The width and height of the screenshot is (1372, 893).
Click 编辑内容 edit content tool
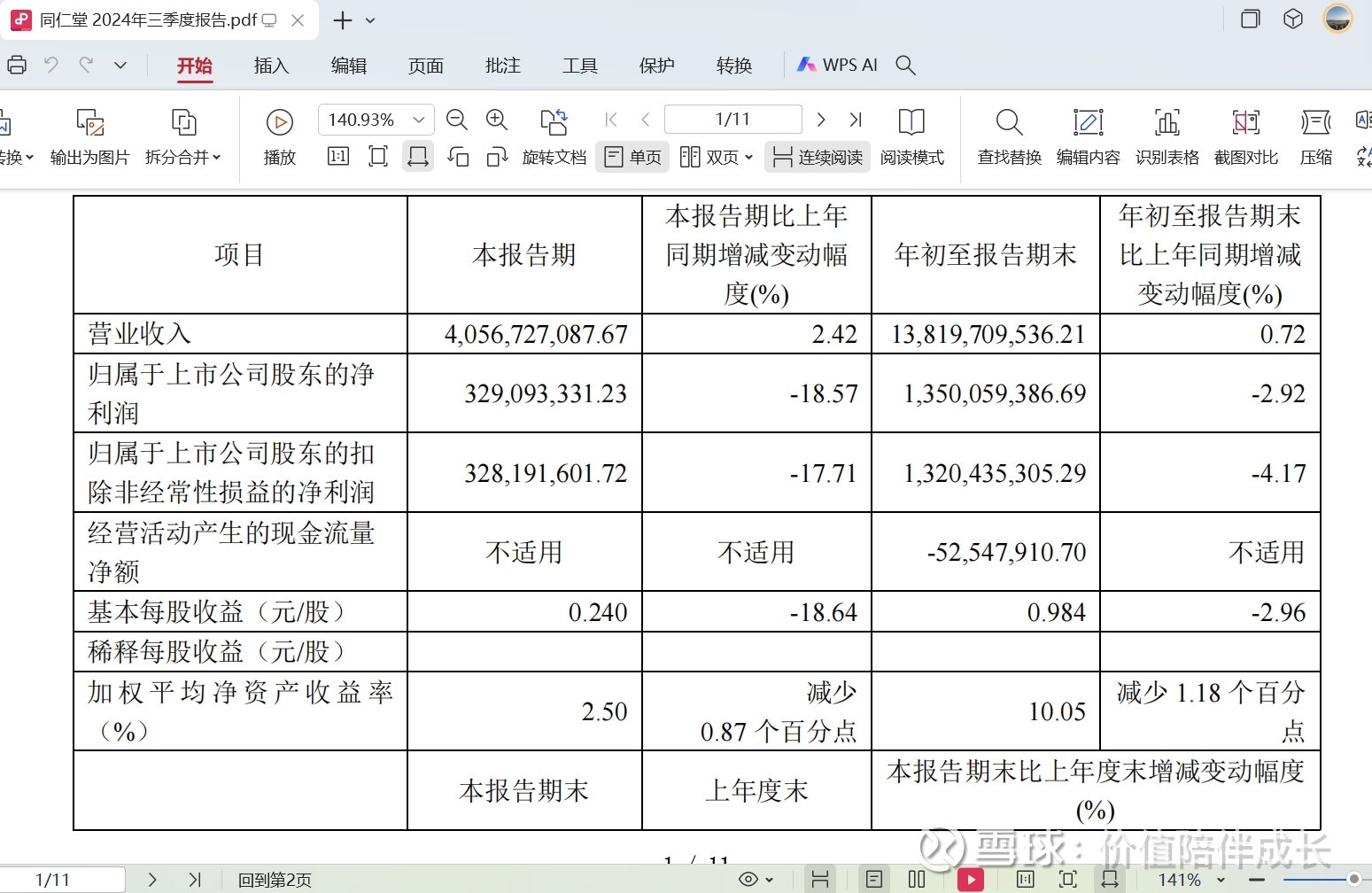(x=1088, y=136)
